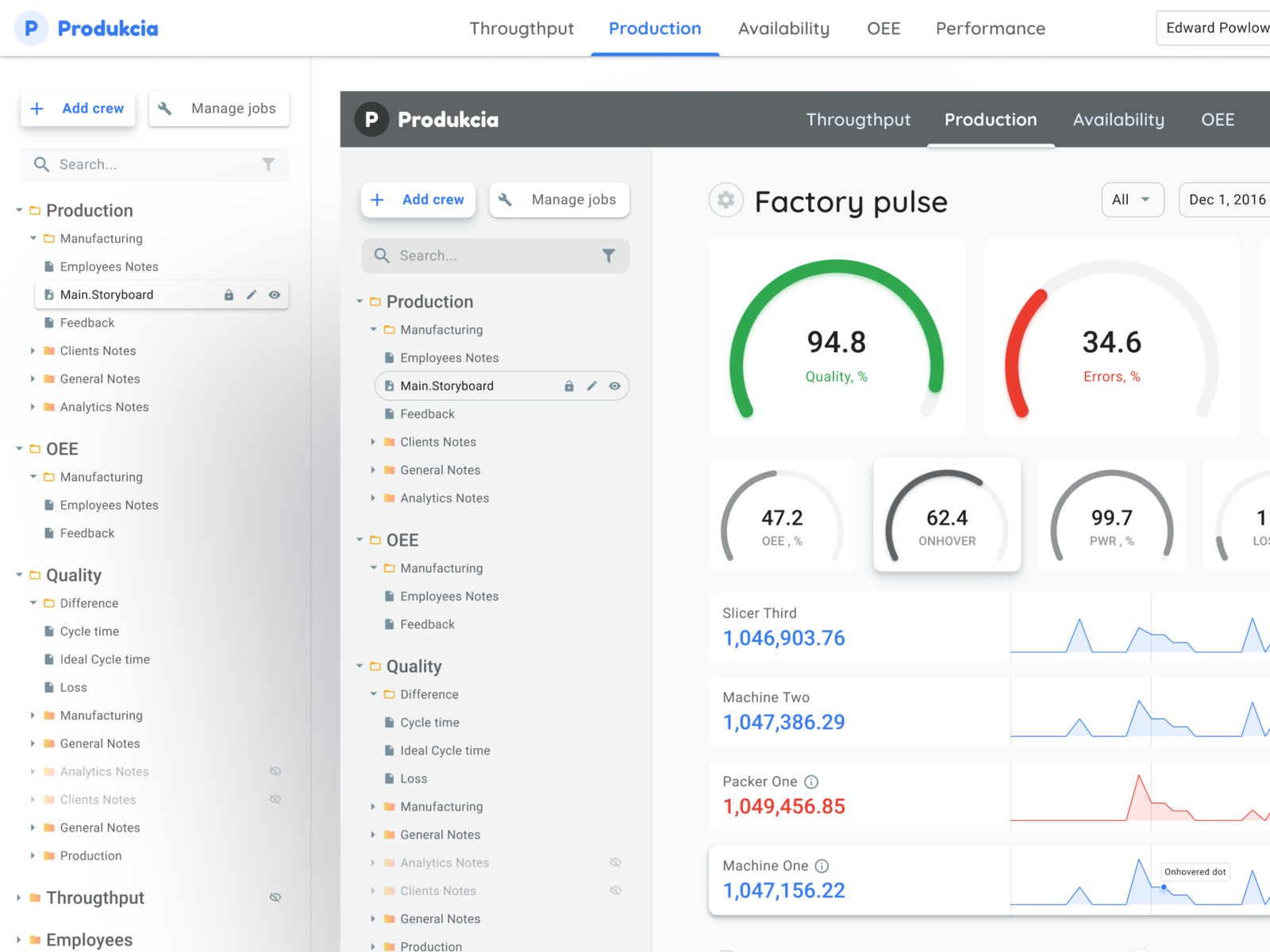The image size is (1270, 952).
Task: Collapse the Production tree section
Action: click(x=18, y=210)
